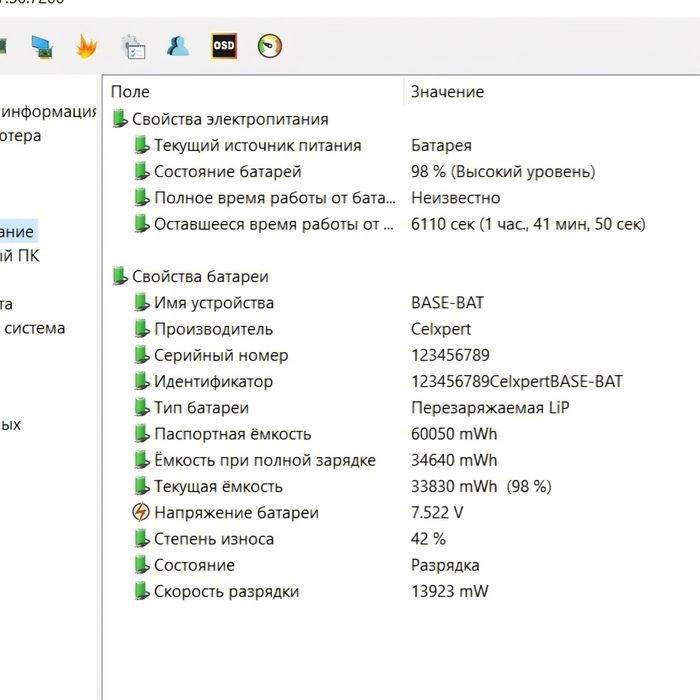Click the value Разрядка
The width and height of the screenshot is (700, 700).
click(445, 565)
